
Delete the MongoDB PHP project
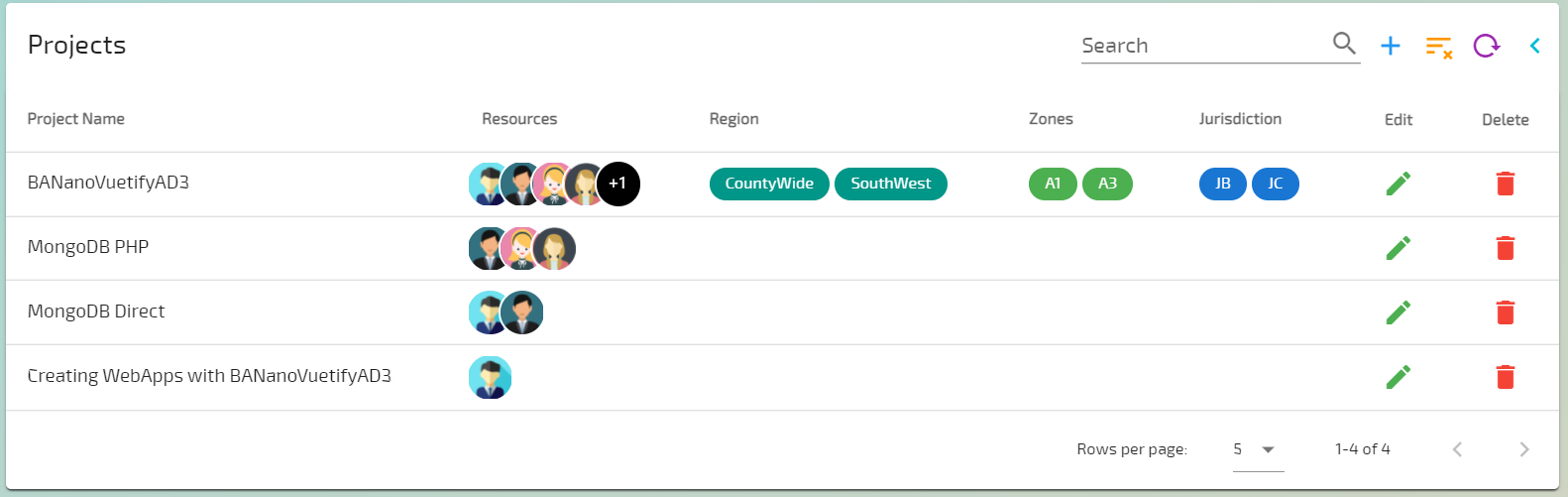1505,248
